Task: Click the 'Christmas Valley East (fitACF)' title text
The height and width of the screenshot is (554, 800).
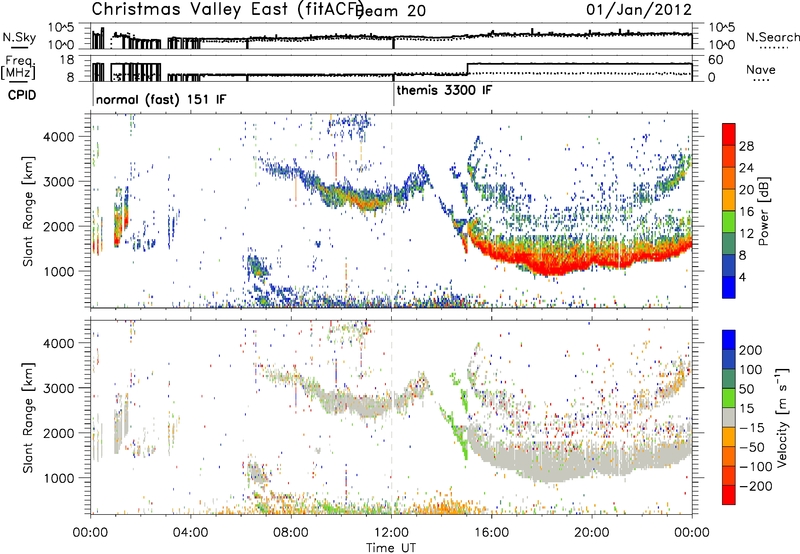Action: click(228, 10)
